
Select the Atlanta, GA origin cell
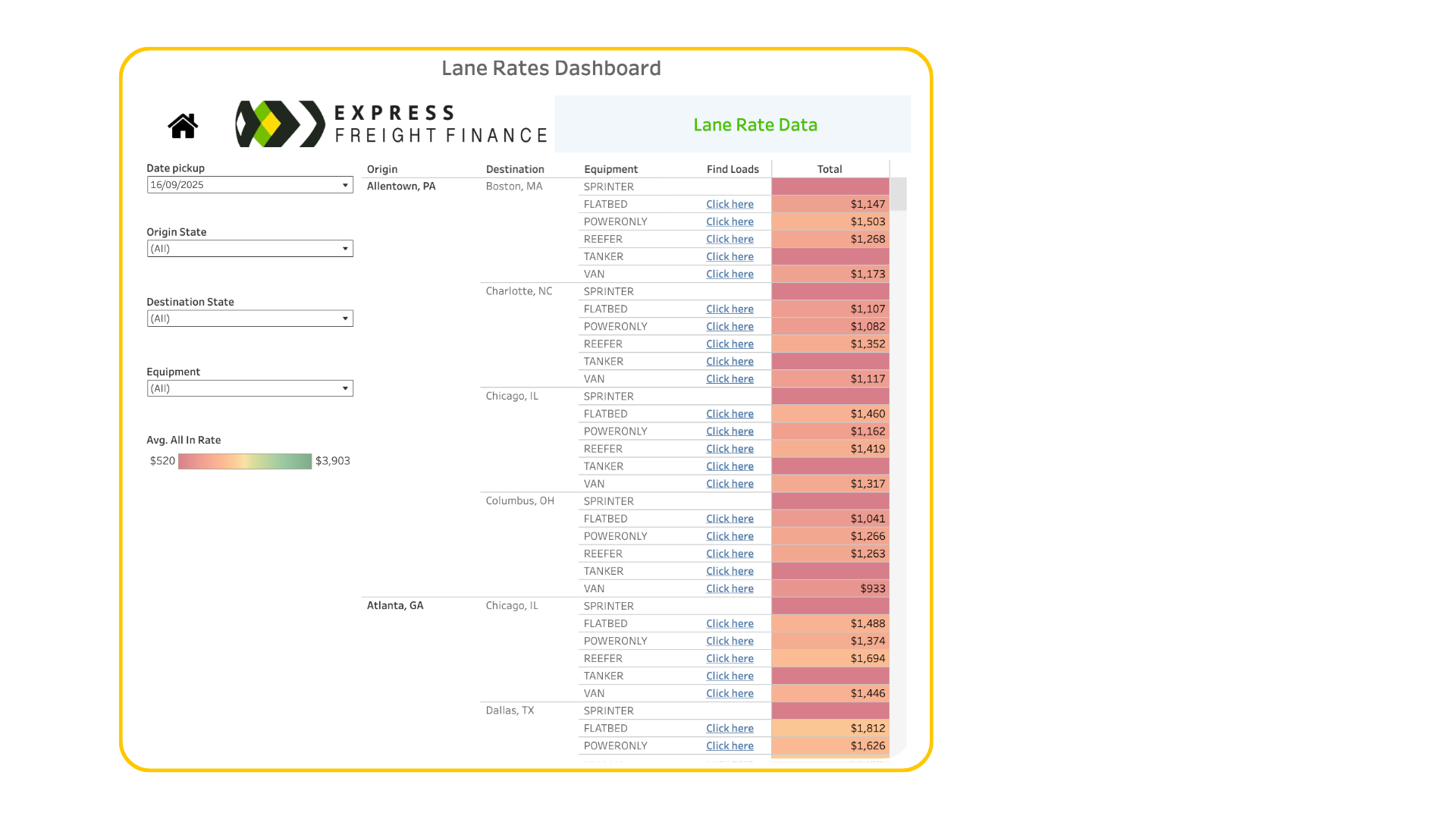tap(395, 606)
